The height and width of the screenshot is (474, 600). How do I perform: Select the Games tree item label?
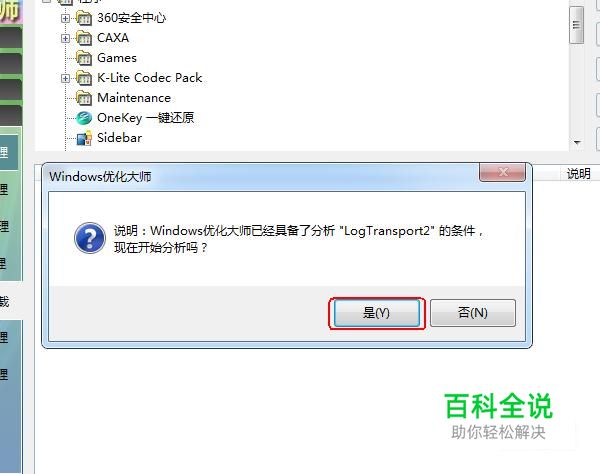click(117, 58)
